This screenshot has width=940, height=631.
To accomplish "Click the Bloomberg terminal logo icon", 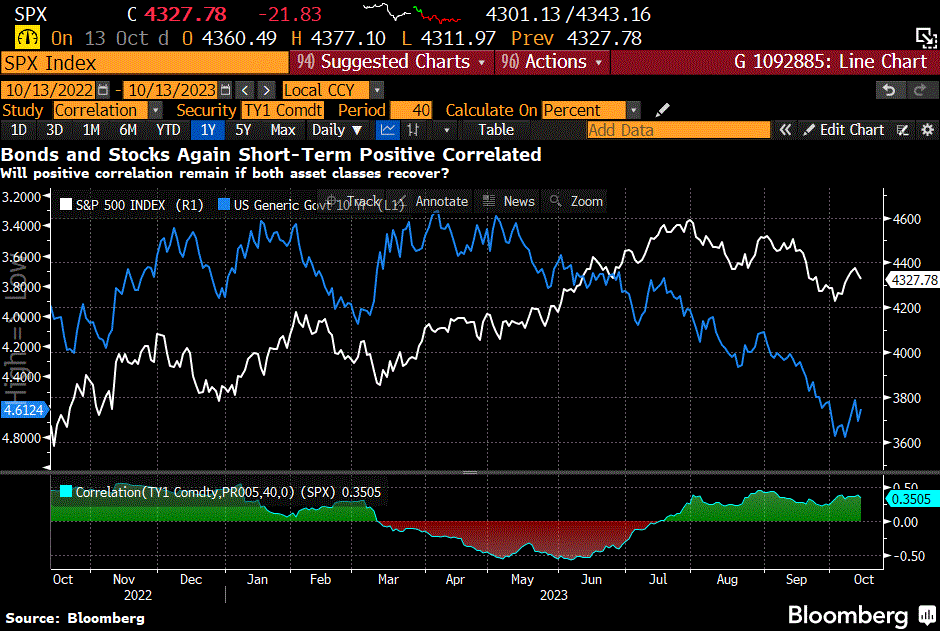I will click(927, 615).
